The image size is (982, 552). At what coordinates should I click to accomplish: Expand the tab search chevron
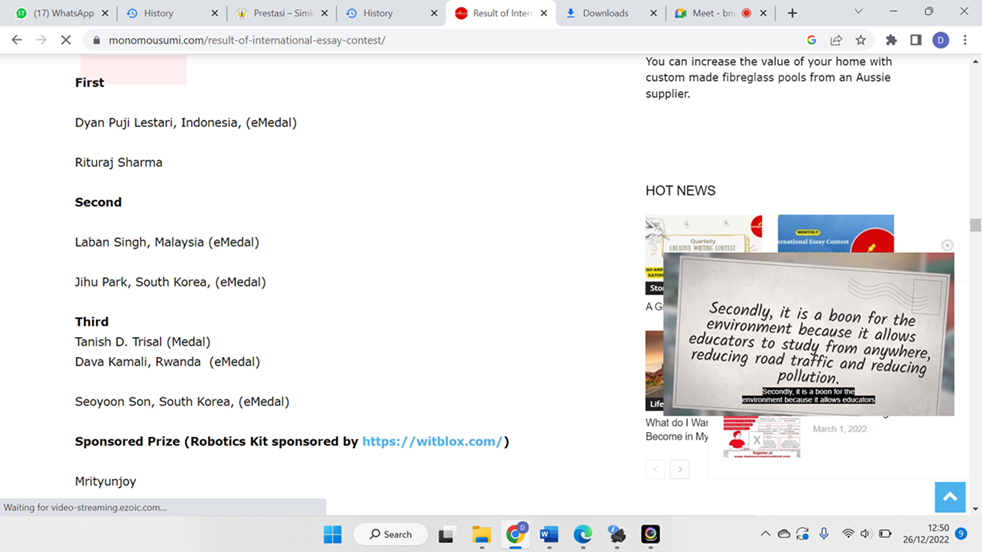(858, 13)
